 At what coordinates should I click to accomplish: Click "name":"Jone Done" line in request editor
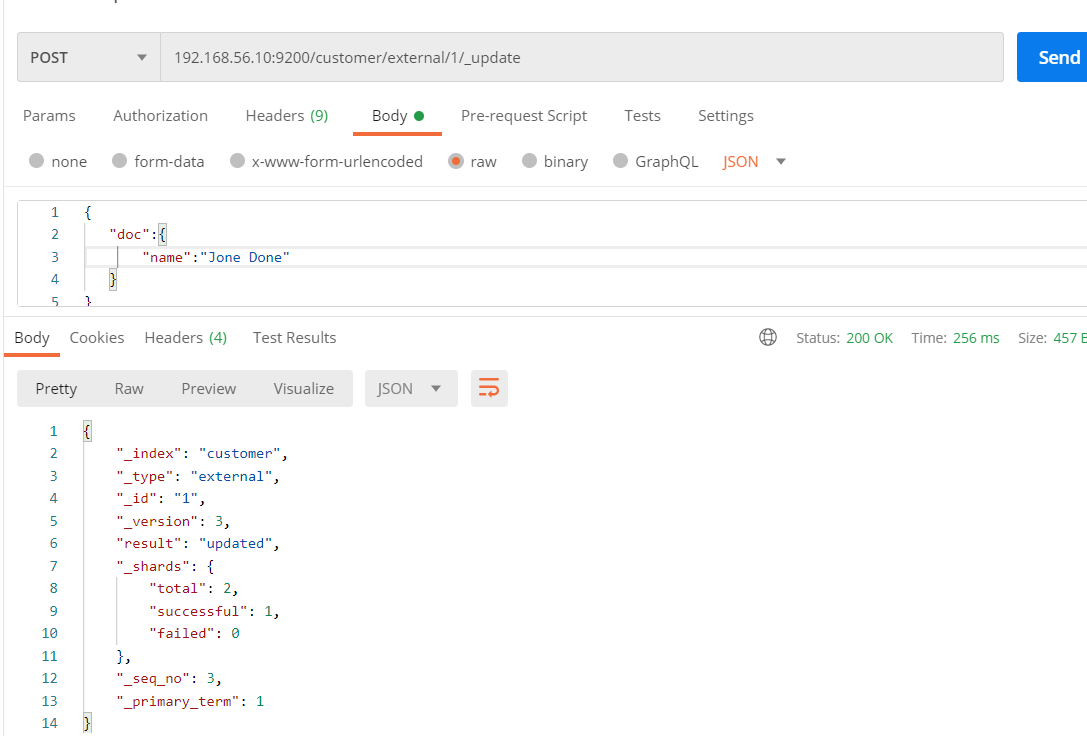tap(216, 257)
